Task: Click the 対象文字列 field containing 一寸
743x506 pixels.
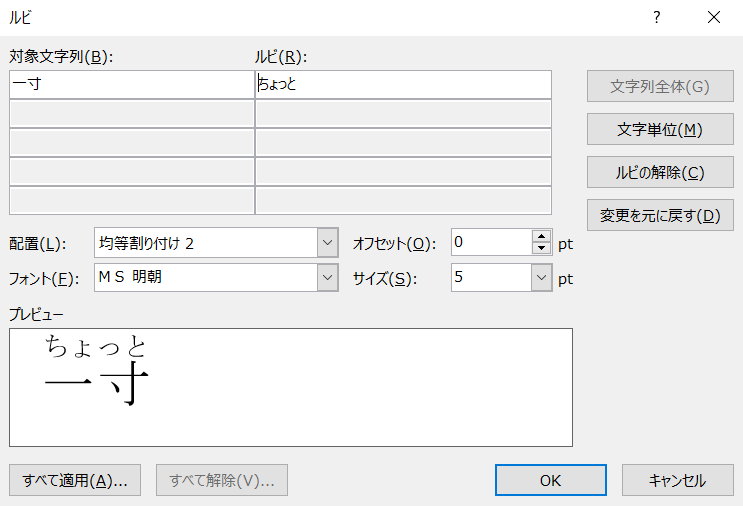Action: [132, 84]
